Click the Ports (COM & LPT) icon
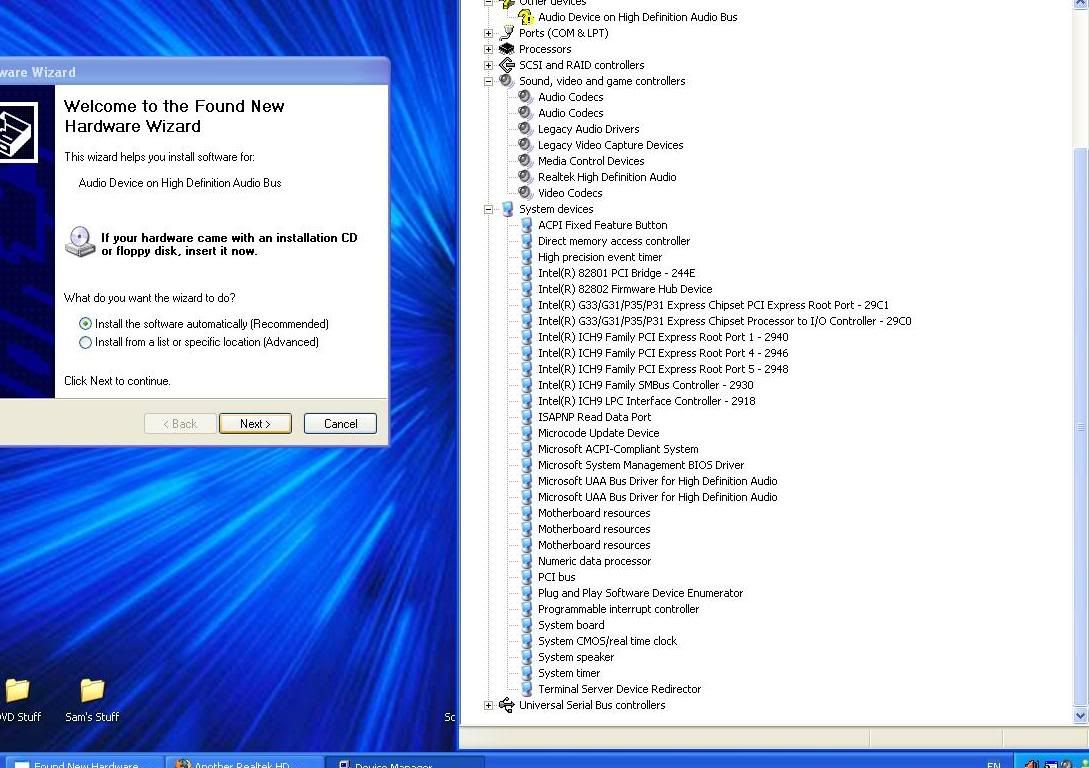Image resolution: width=1089 pixels, height=768 pixels. tap(507, 33)
